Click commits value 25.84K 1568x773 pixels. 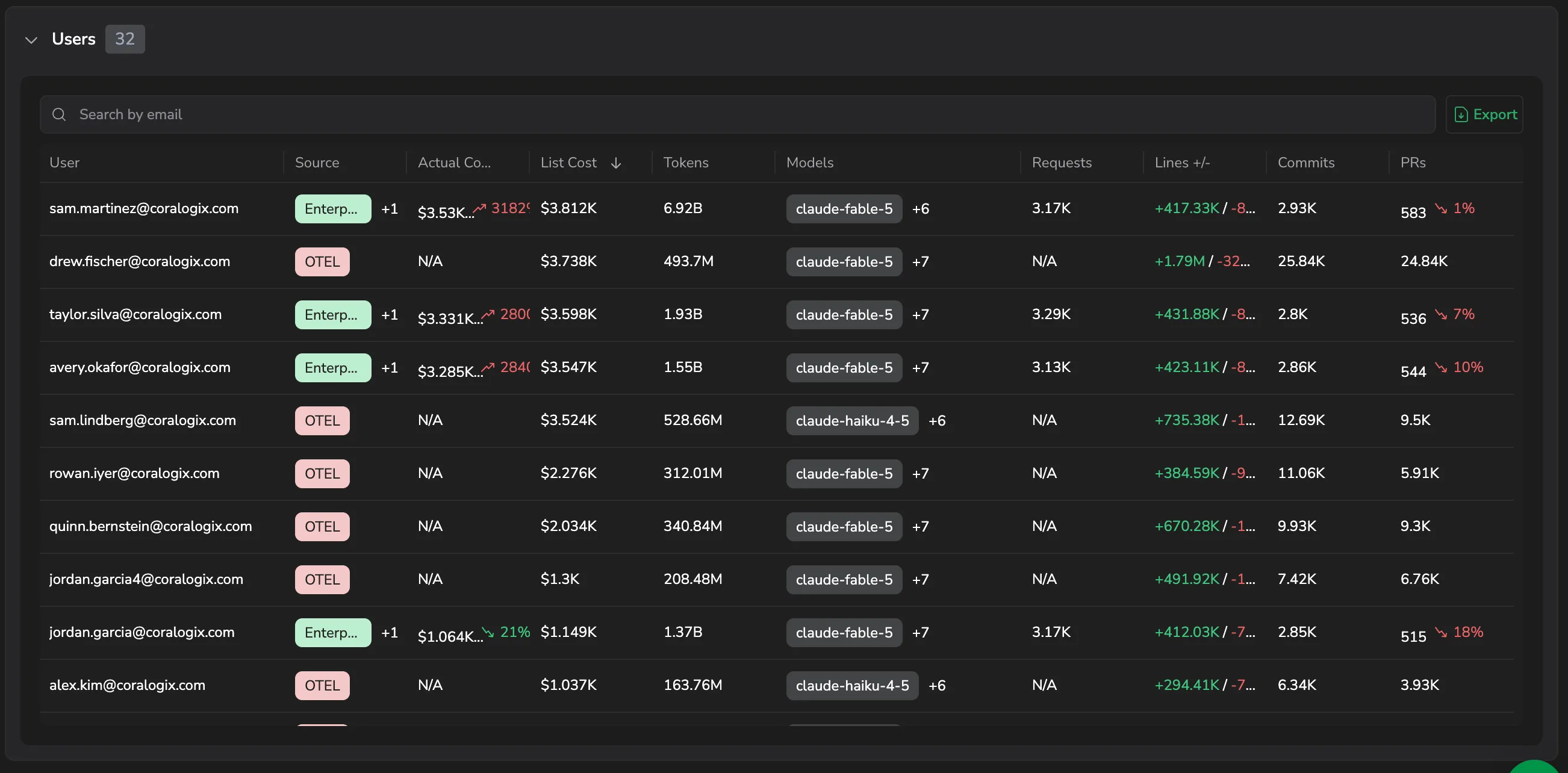(1301, 261)
